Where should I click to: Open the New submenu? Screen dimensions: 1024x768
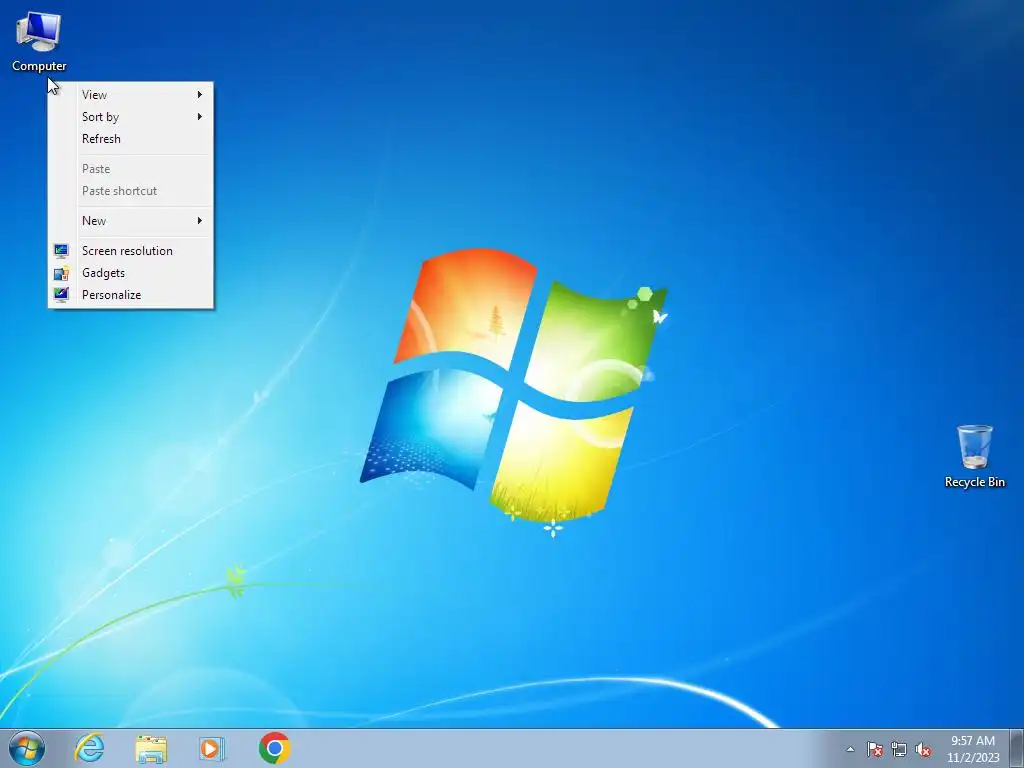(131, 221)
